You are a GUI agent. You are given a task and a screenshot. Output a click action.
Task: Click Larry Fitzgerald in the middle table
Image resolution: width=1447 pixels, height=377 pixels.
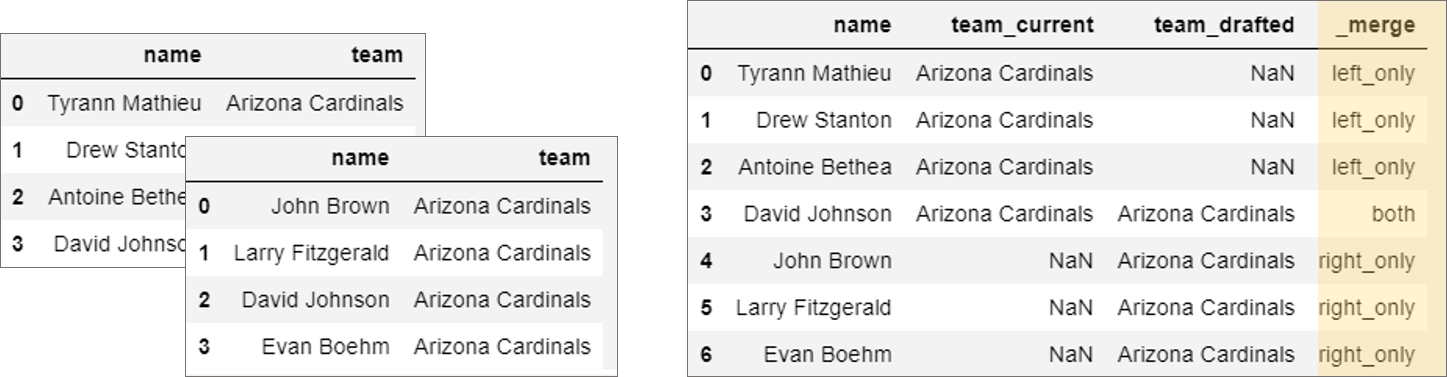[311, 254]
